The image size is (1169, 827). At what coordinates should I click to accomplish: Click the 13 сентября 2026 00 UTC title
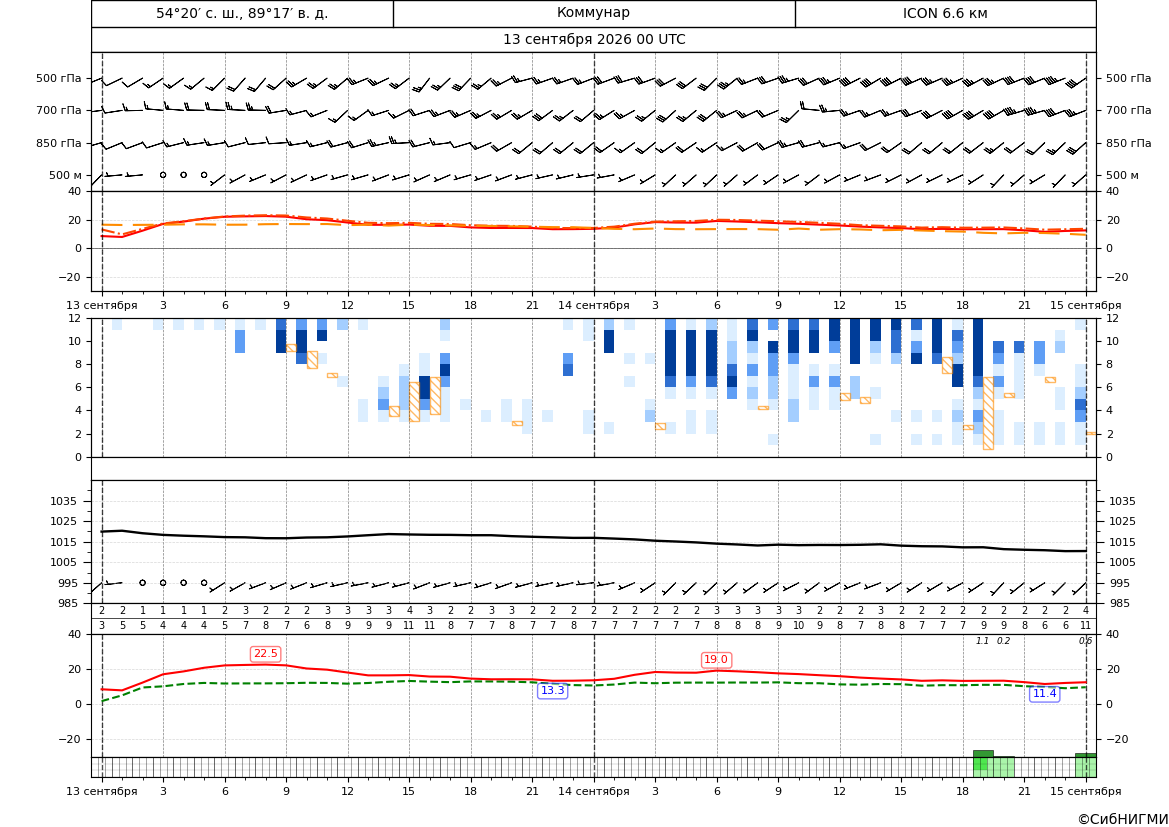[594, 40]
